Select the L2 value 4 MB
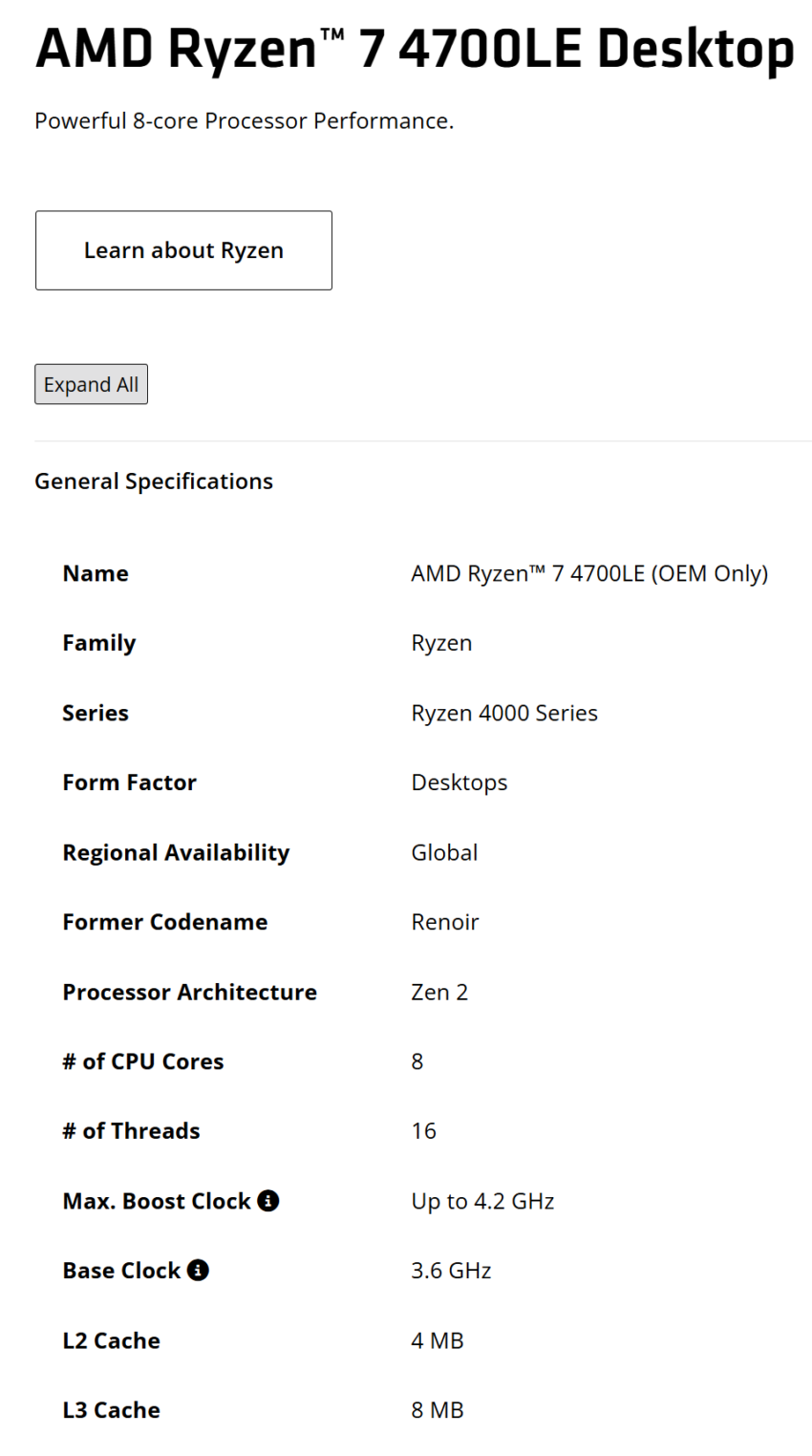Viewport: 812px width, 1456px height. 437,1340
